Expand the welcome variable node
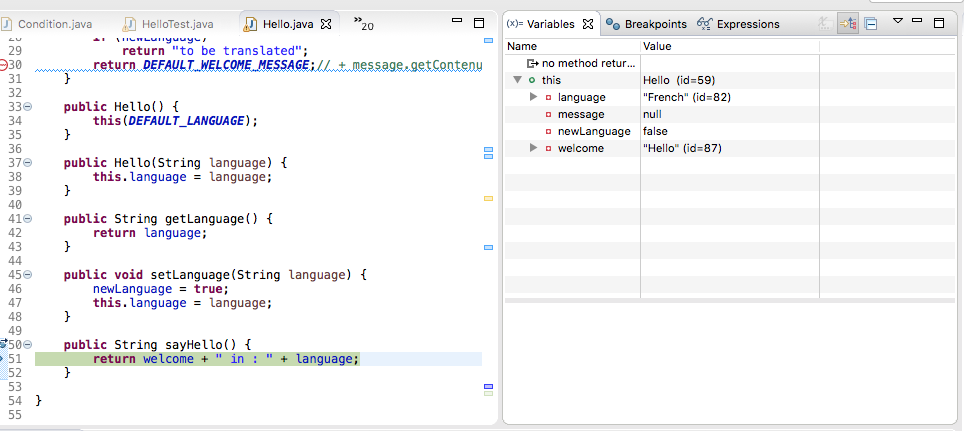Viewport: 964px width, 431px height. click(534, 148)
